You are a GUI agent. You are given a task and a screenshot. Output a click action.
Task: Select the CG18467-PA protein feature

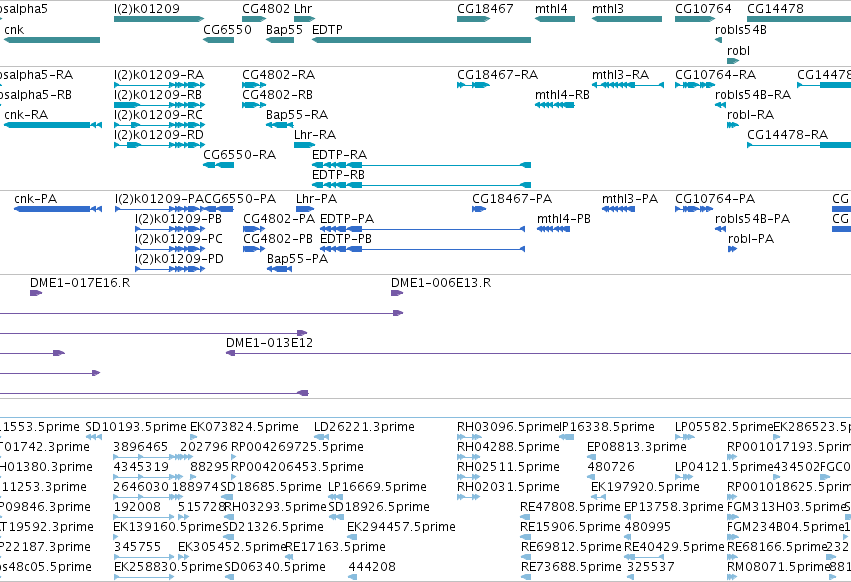point(479,210)
